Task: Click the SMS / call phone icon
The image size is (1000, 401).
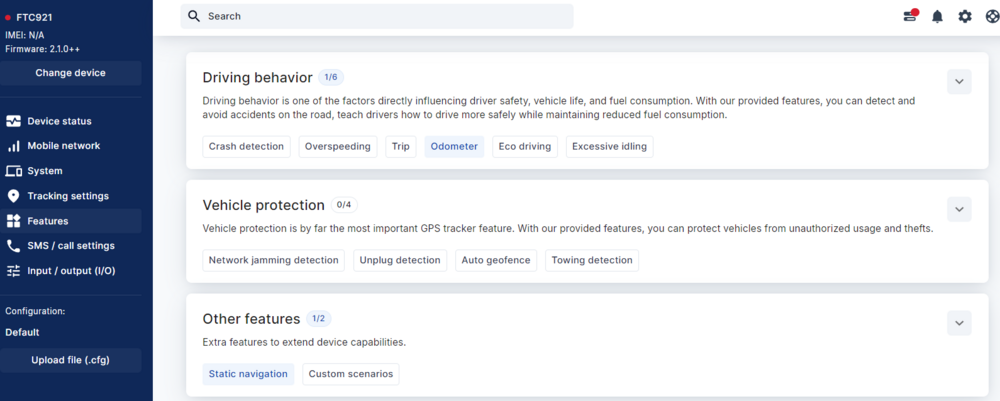Action: coord(14,246)
